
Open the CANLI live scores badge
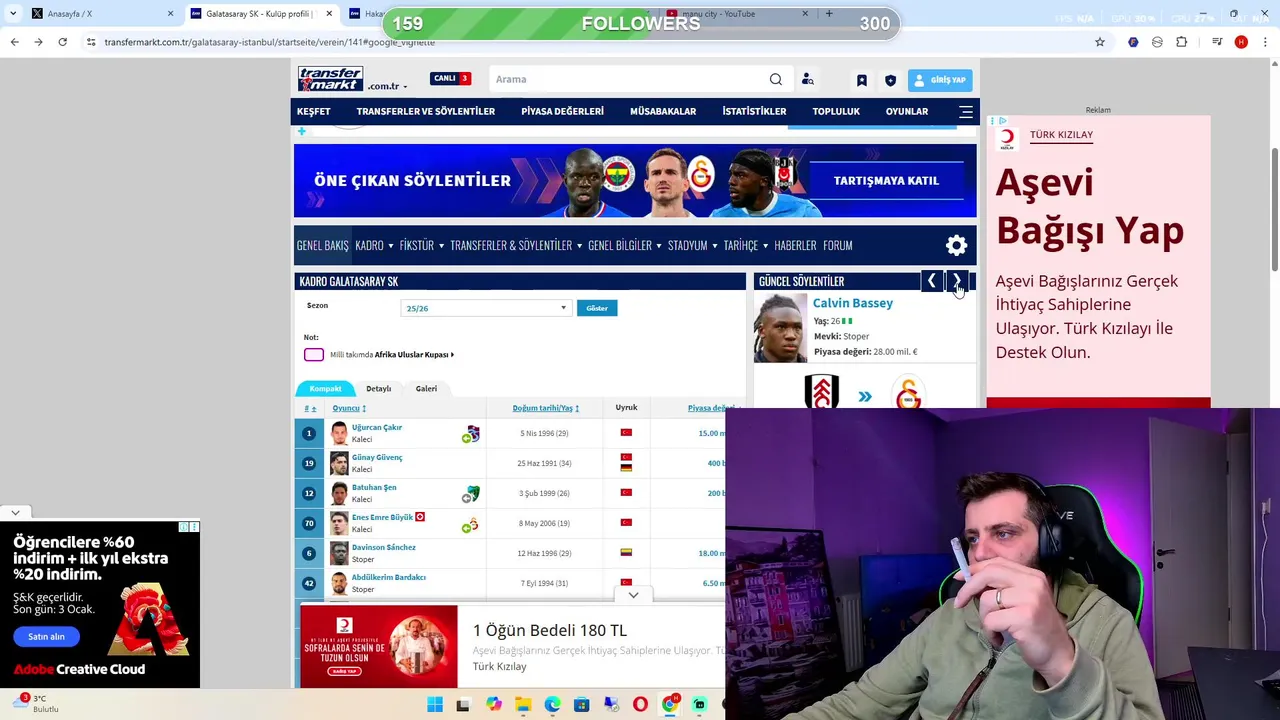coord(451,78)
